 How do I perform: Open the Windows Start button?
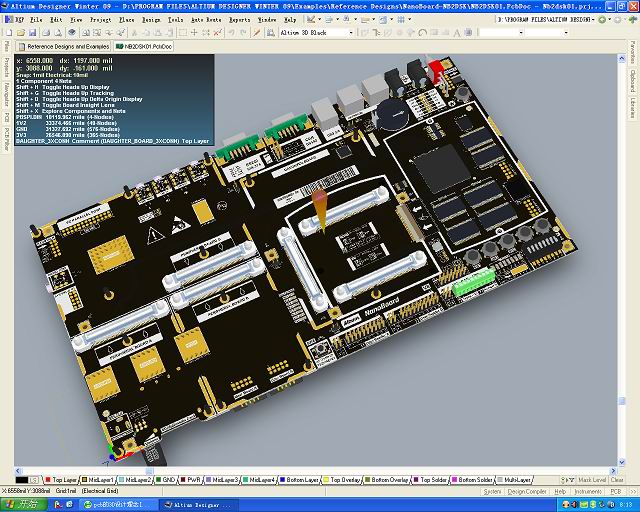click(x=23, y=505)
